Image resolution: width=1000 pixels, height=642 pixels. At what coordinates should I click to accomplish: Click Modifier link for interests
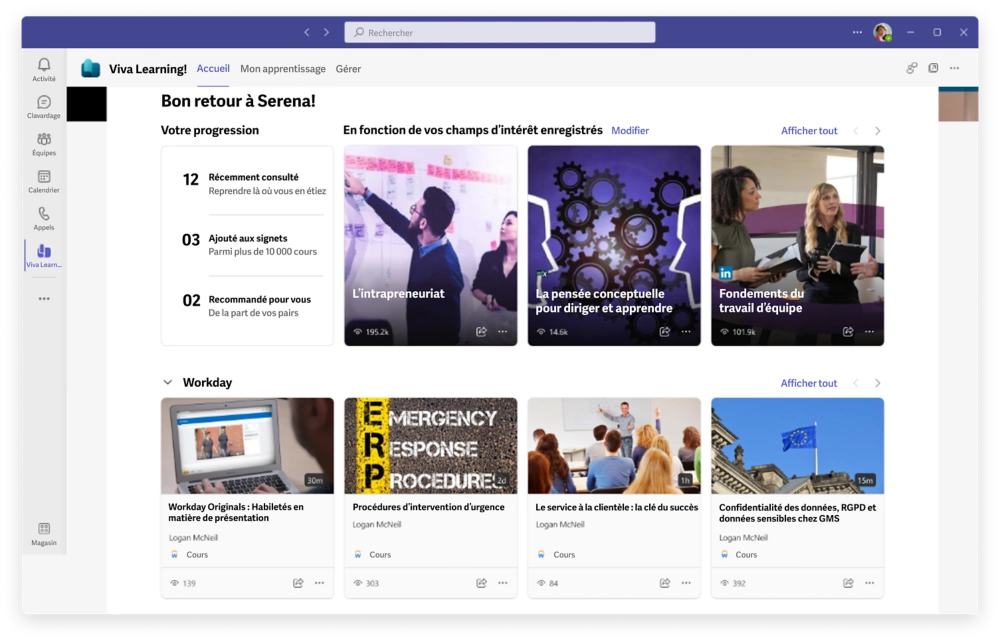pyautogui.click(x=630, y=131)
